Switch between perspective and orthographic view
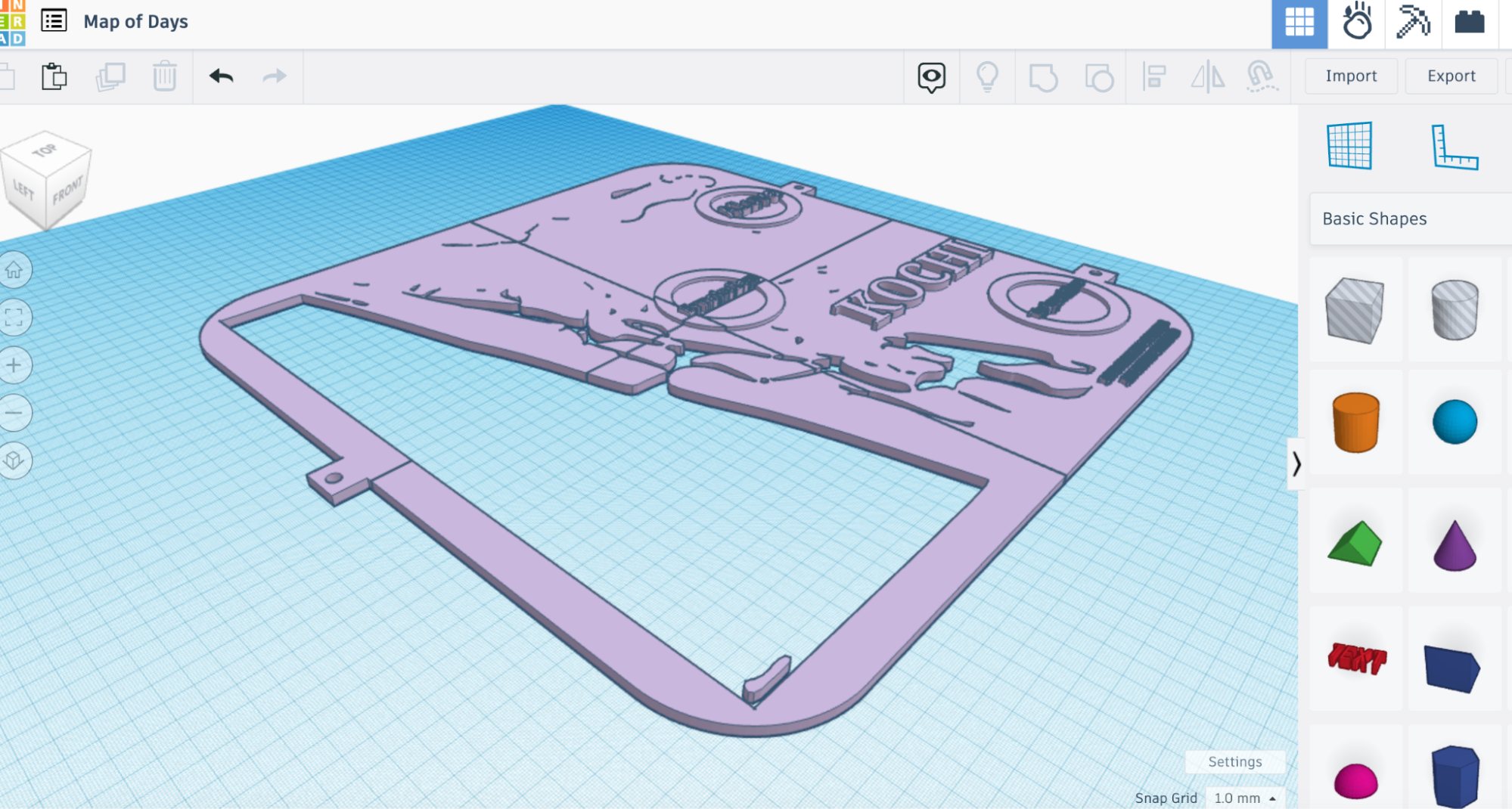The height and width of the screenshot is (809, 1512). (14, 460)
